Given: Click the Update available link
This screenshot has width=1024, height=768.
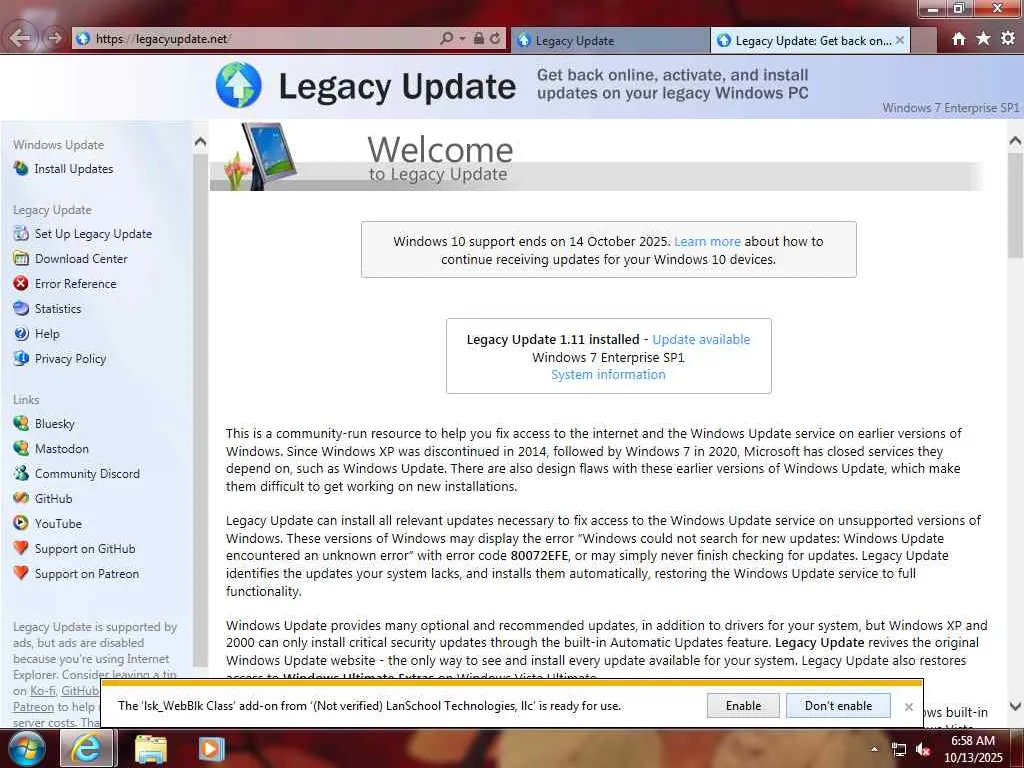Looking at the screenshot, I should coord(701,339).
